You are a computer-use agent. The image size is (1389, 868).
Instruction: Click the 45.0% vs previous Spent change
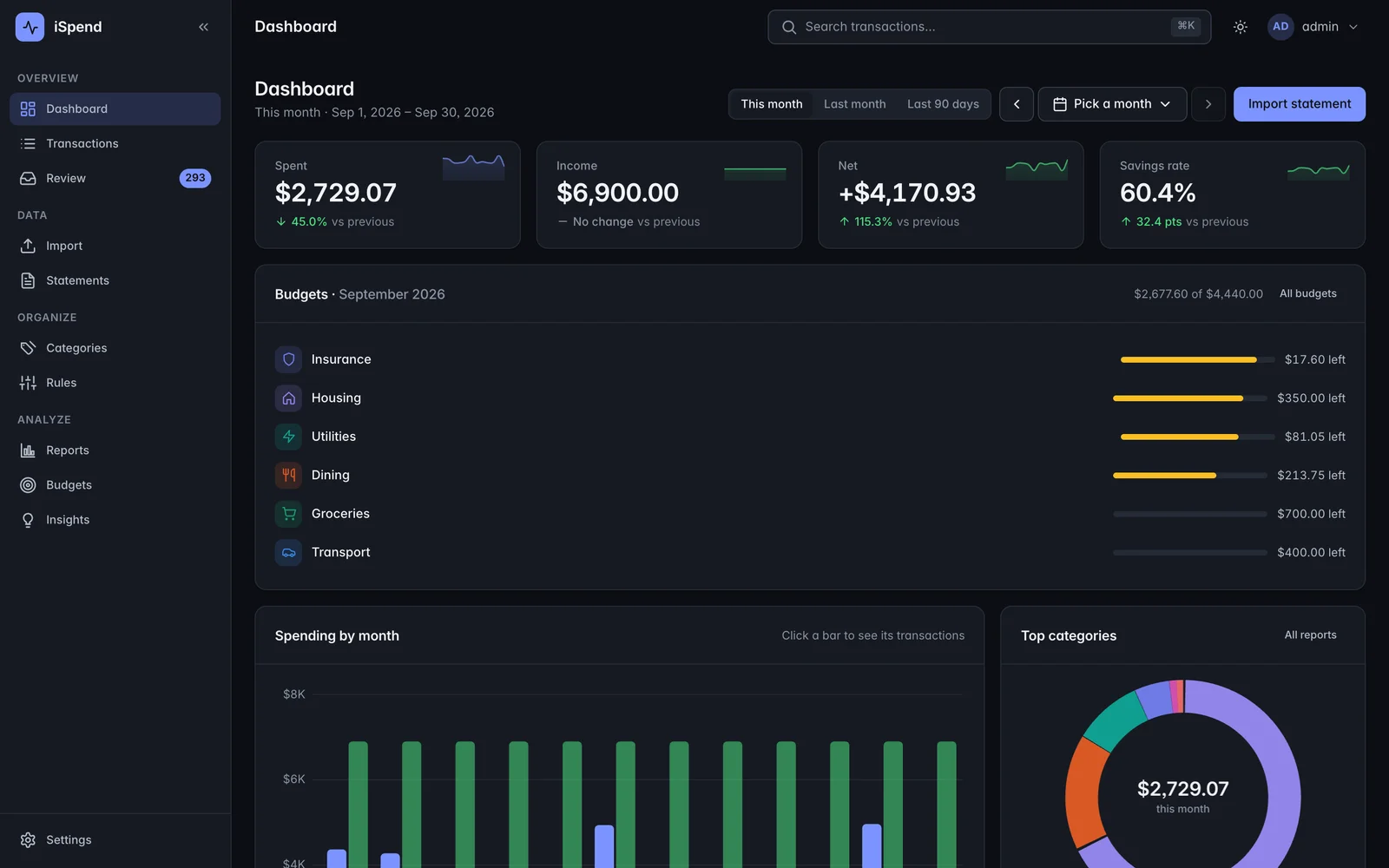tap(334, 222)
